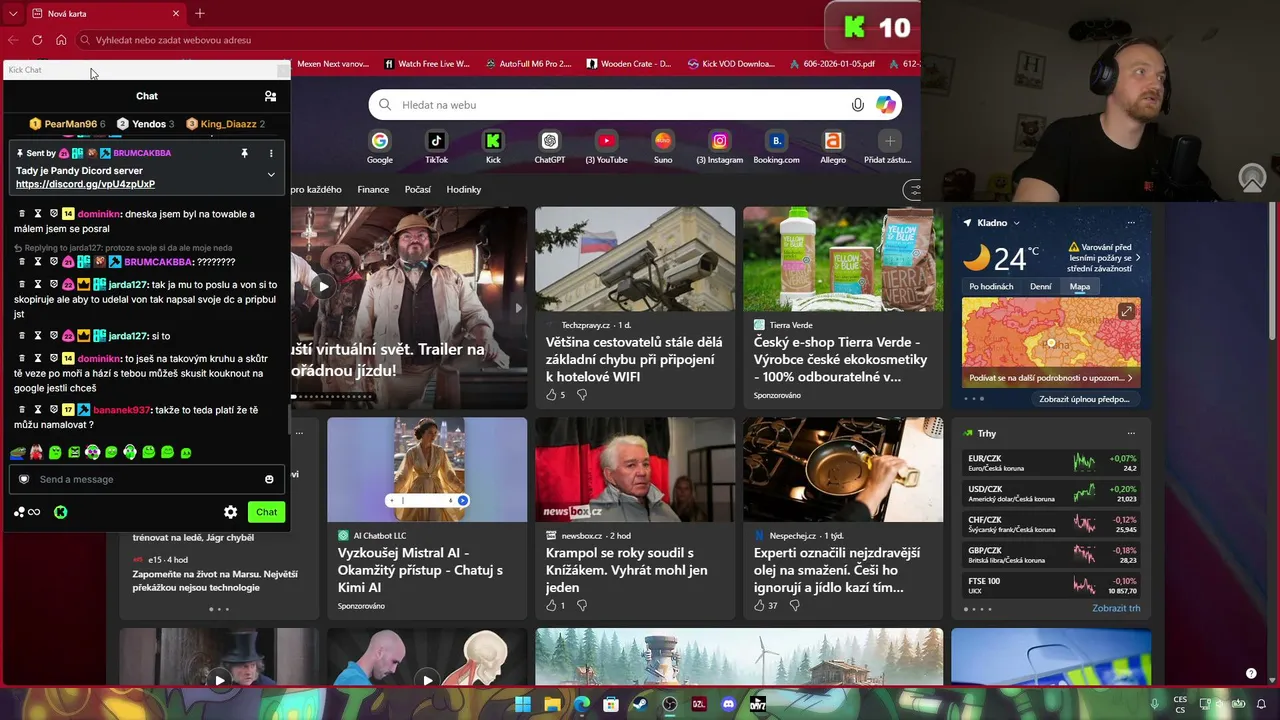Open Kick chat settings gear

231,512
